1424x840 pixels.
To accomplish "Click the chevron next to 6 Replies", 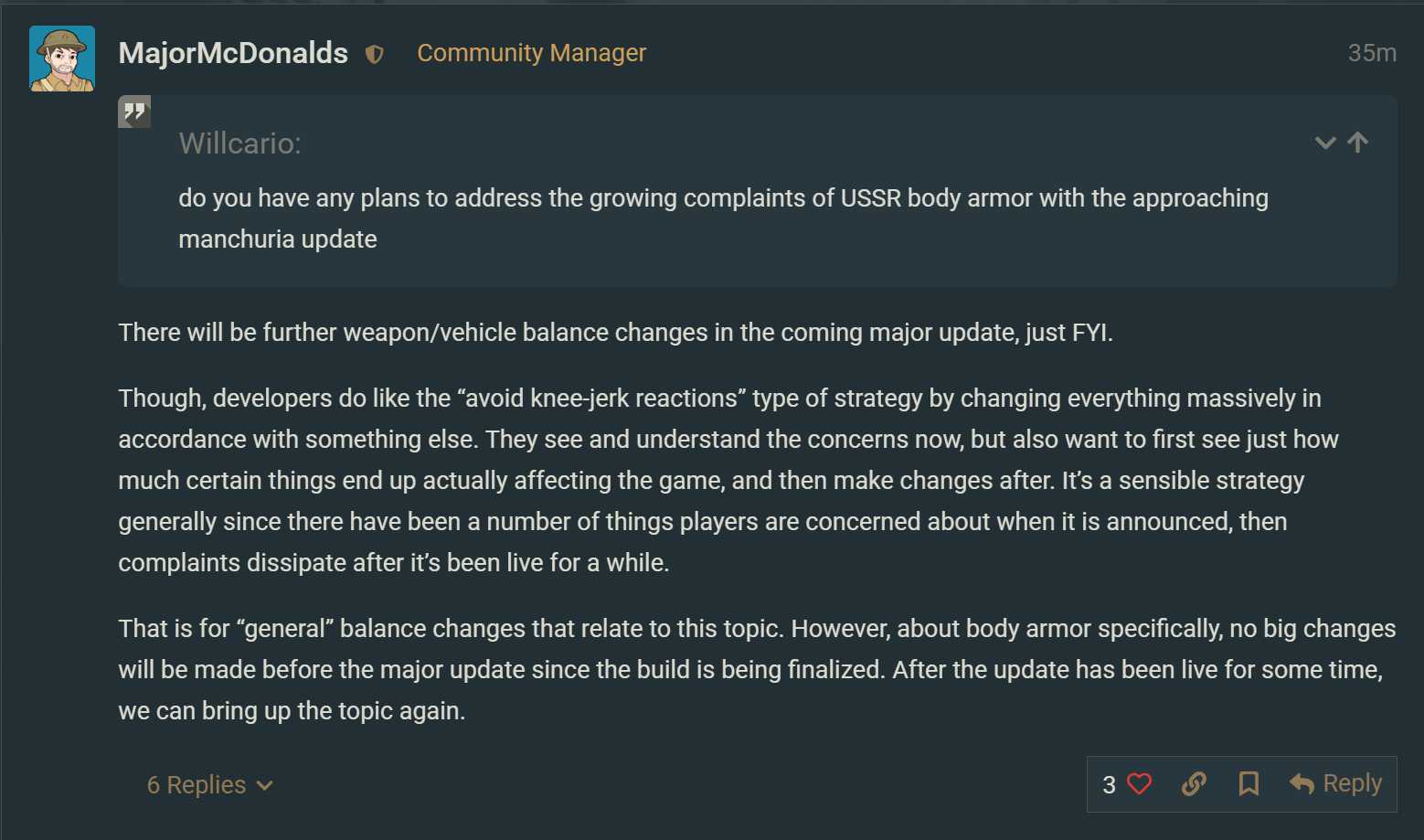I will [x=265, y=785].
